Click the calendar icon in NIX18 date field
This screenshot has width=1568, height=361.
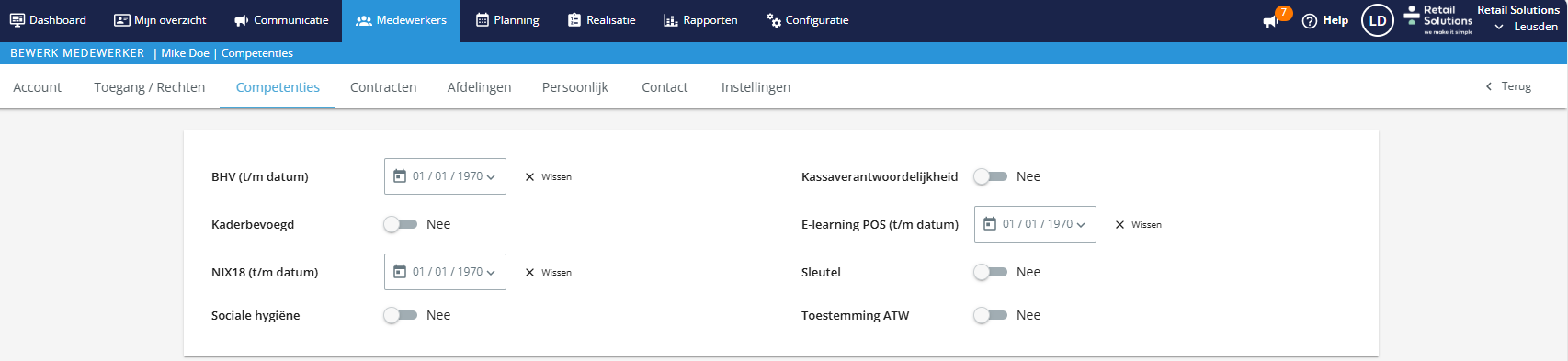[400, 272]
